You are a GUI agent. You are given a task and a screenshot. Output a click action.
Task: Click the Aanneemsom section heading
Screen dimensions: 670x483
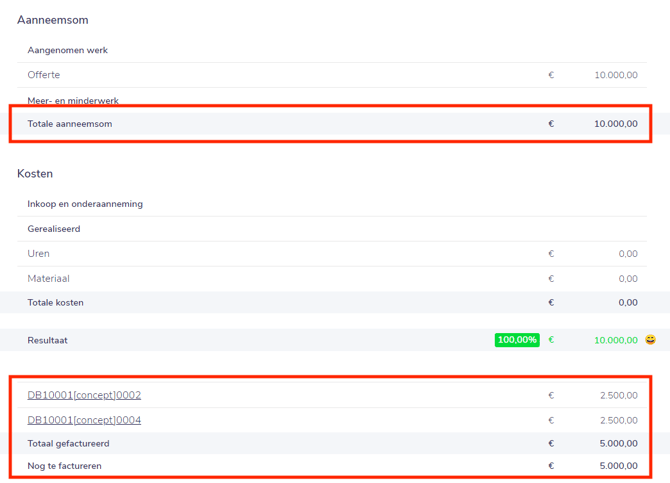click(53, 20)
